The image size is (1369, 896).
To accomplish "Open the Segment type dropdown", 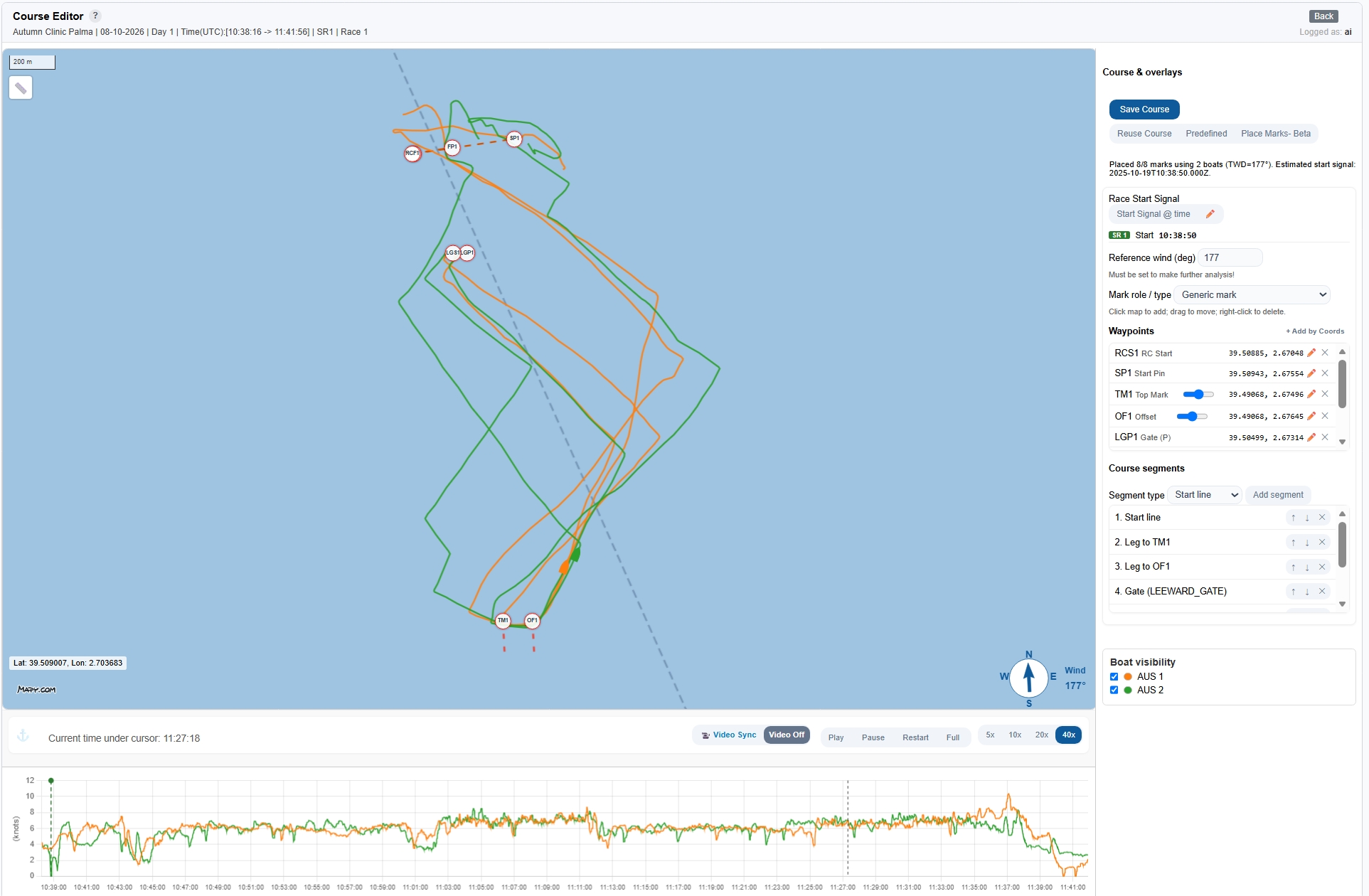I will coord(1205,495).
